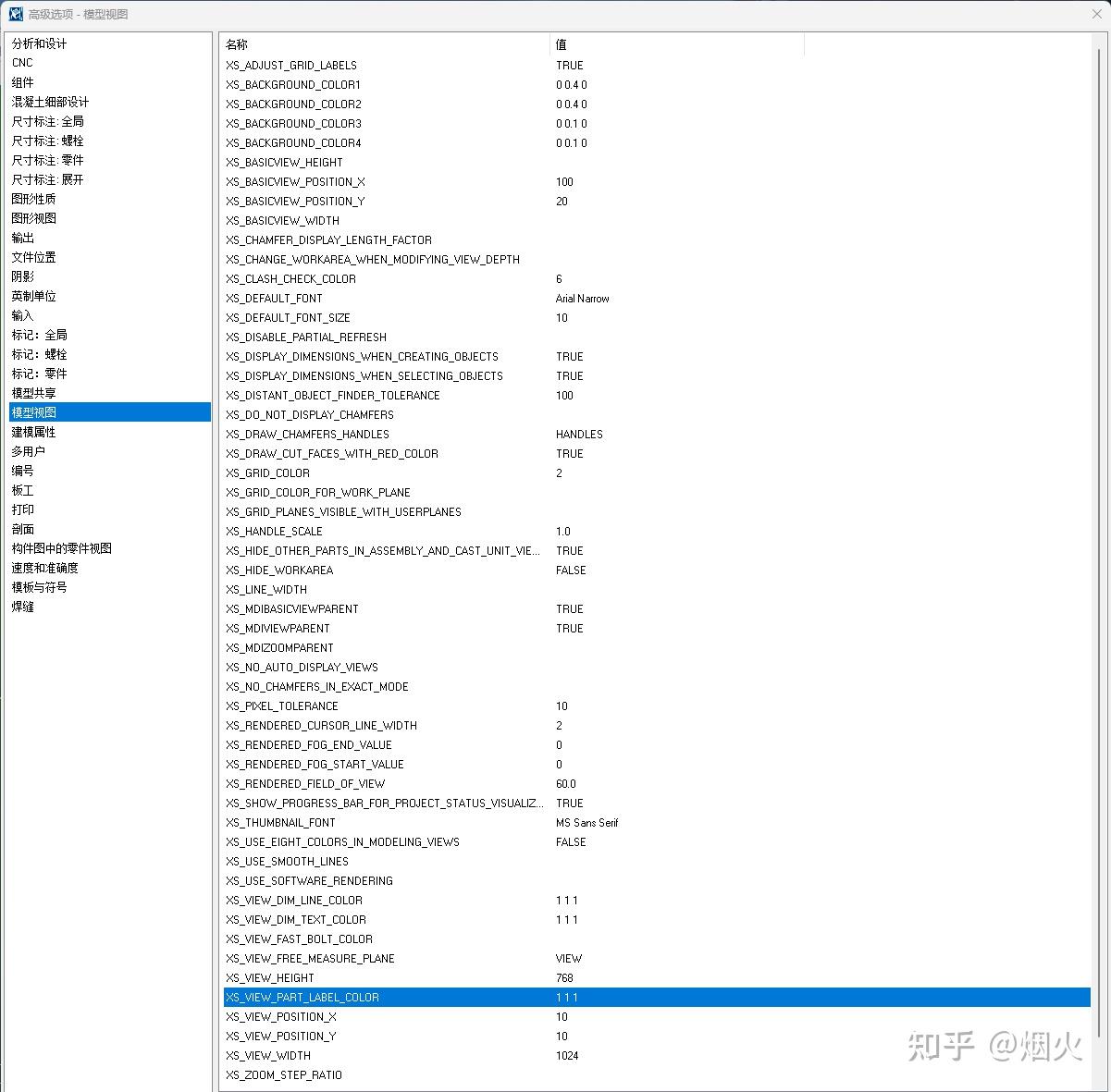Image resolution: width=1111 pixels, height=1092 pixels.
Task: Click the 1 1 1 value of XS_VIEW_PART_LABEL_COLOR
Action: click(567, 998)
